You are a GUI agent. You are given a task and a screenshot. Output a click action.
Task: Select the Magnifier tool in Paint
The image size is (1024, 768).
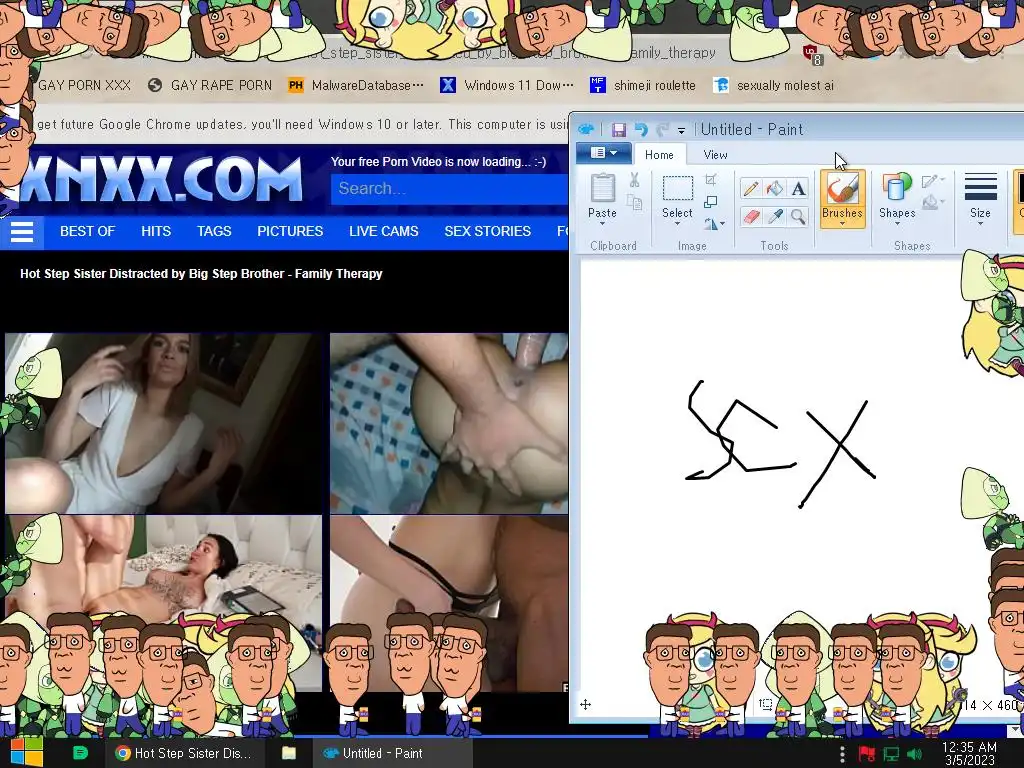(x=798, y=216)
